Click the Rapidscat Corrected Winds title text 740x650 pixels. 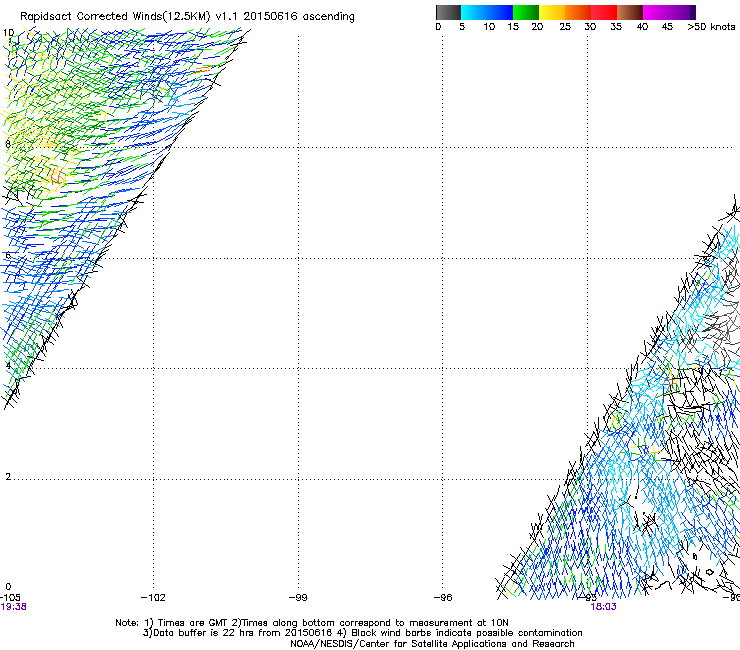point(187,16)
